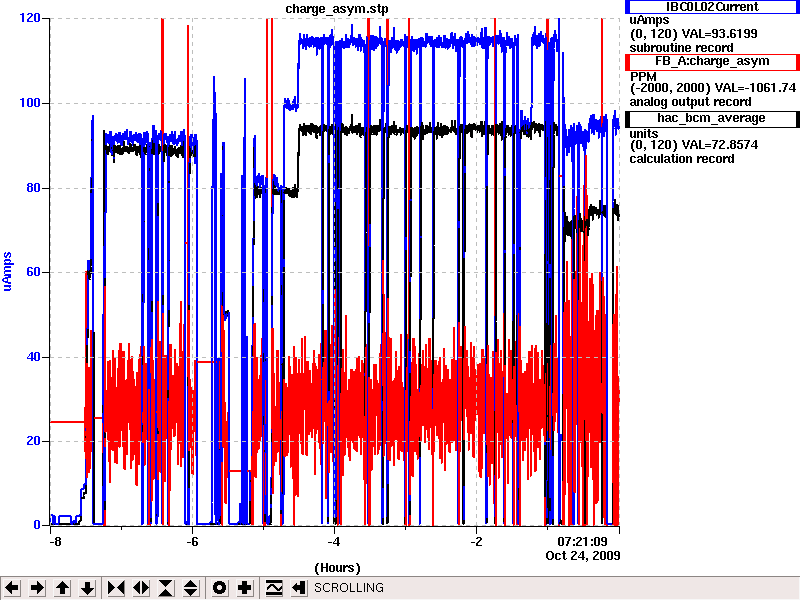Select the hac_bcm_average legend entry

pyautogui.click(x=712, y=118)
